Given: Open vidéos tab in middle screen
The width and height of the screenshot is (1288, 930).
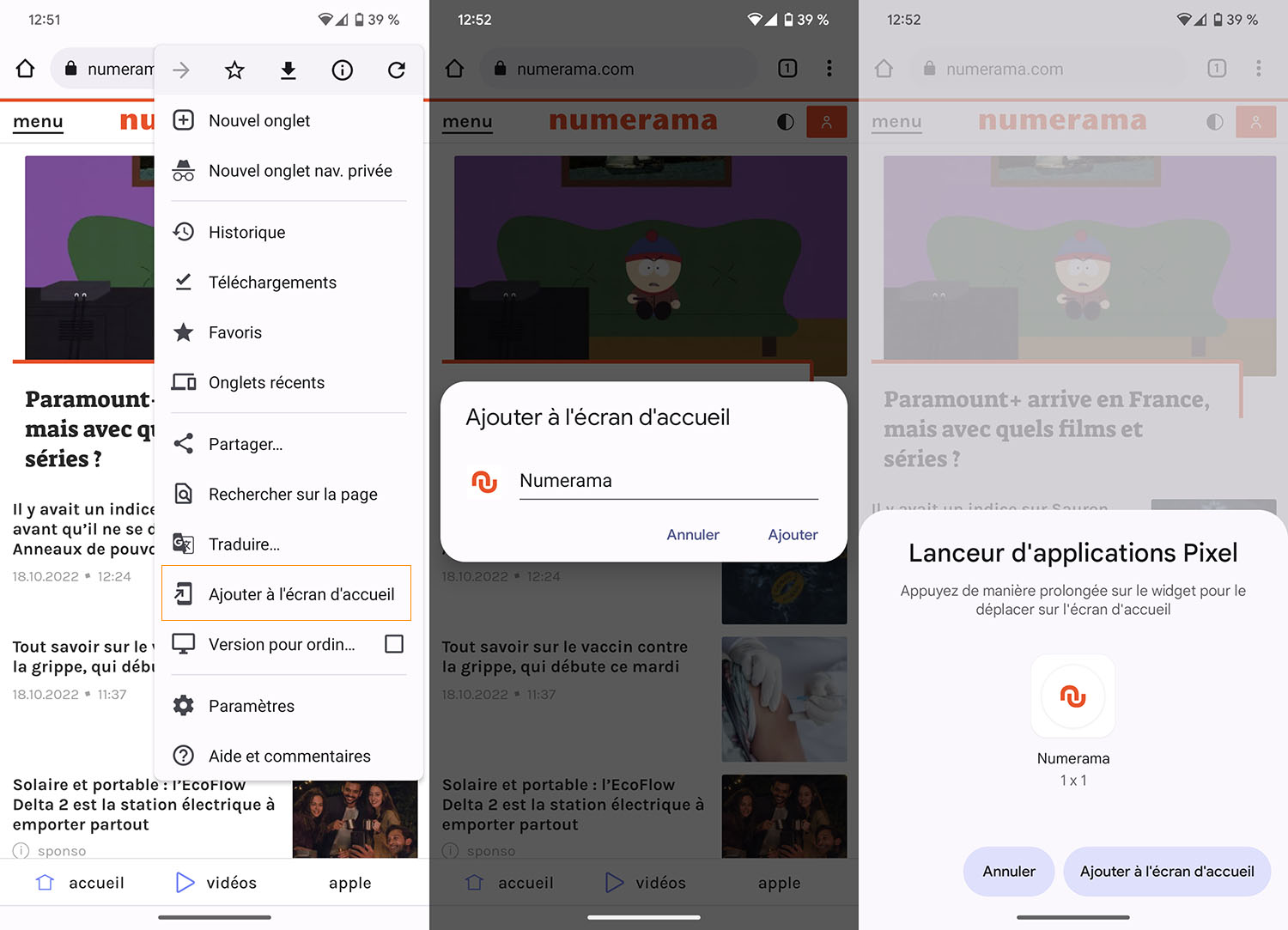Looking at the screenshot, I should click(x=646, y=883).
